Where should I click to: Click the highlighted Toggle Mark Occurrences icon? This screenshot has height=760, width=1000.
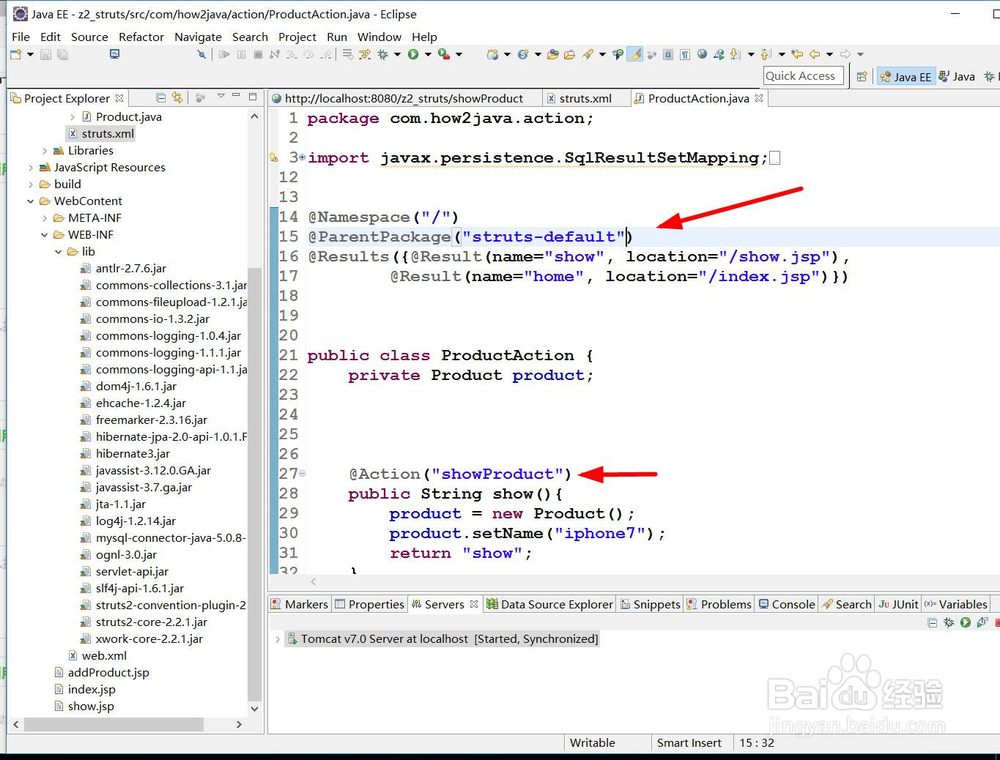click(635, 54)
